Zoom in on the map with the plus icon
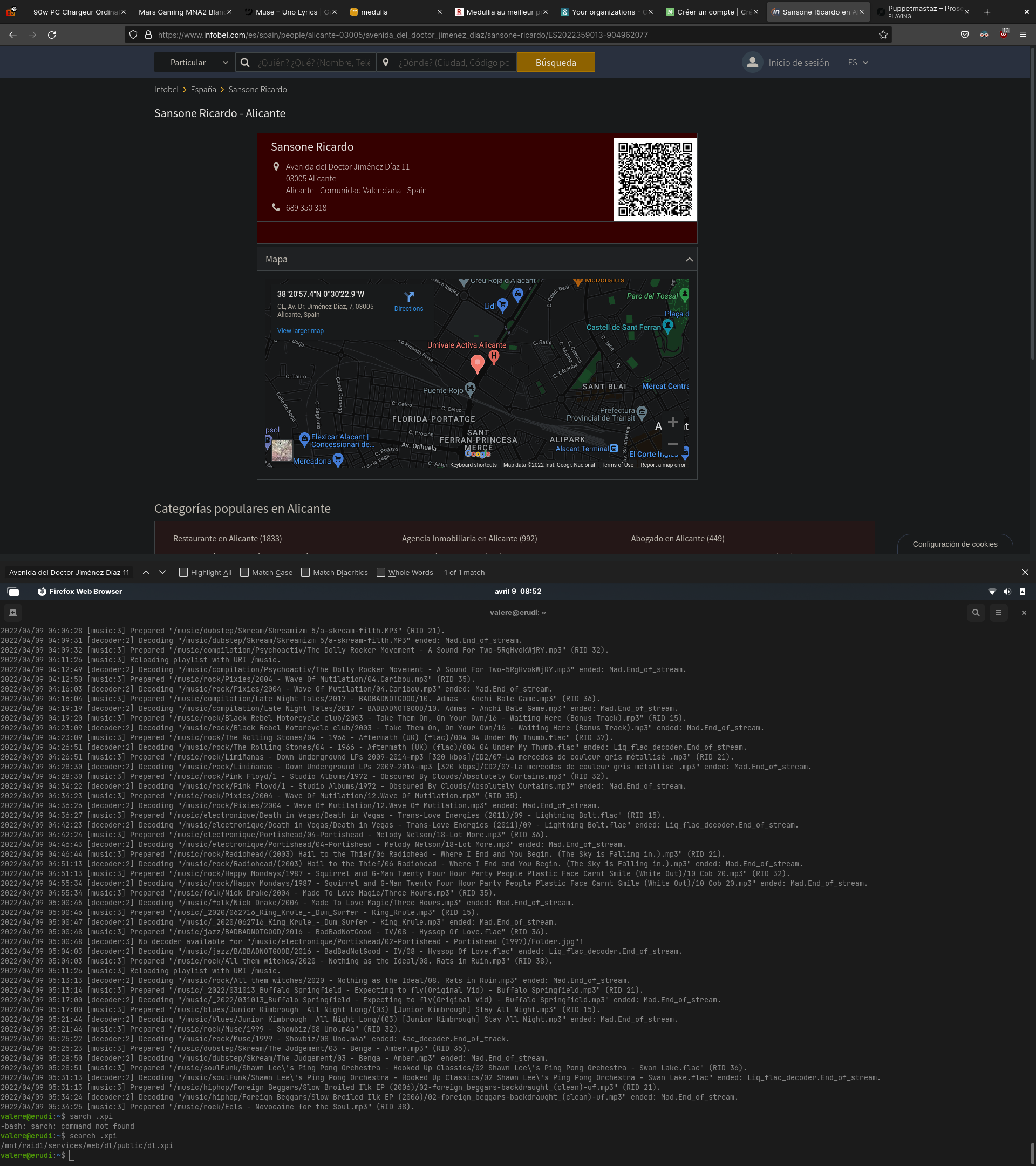Screen dimensions: 1036x1166 pyautogui.click(x=672, y=423)
